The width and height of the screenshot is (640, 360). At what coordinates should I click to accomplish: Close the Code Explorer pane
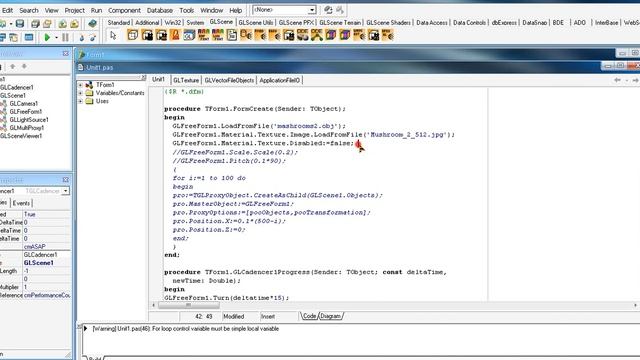pyautogui.click(x=143, y=77)
